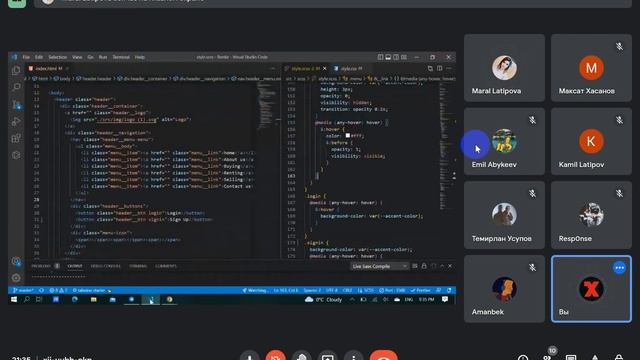640x360 pixels.
Task: Open Extensions view in VS Code
Action: pyautogui.click(x=16, y=138)
